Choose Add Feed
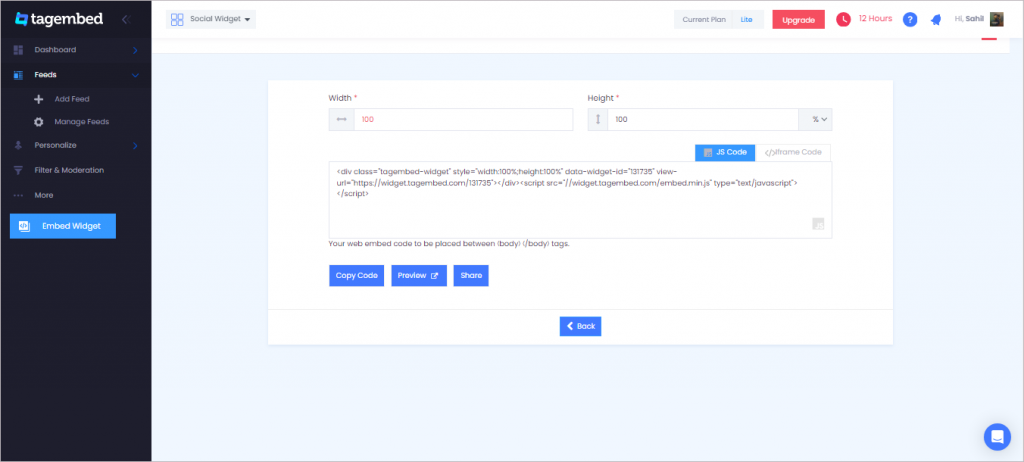 [x=72, y=99]
